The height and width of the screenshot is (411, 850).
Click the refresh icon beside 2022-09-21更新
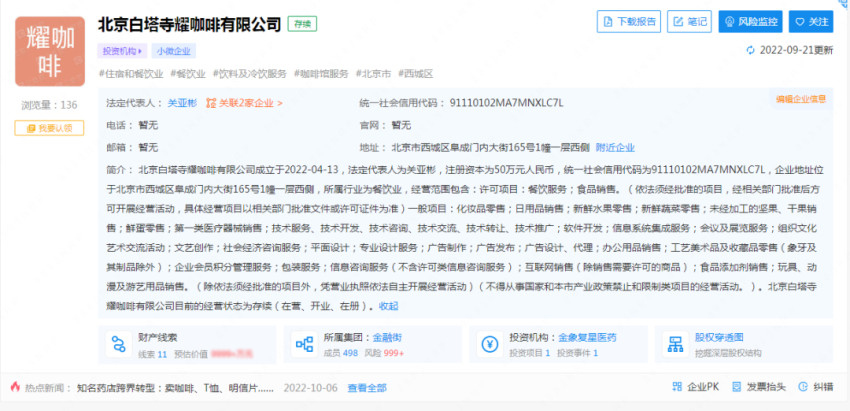click(750, 50)
